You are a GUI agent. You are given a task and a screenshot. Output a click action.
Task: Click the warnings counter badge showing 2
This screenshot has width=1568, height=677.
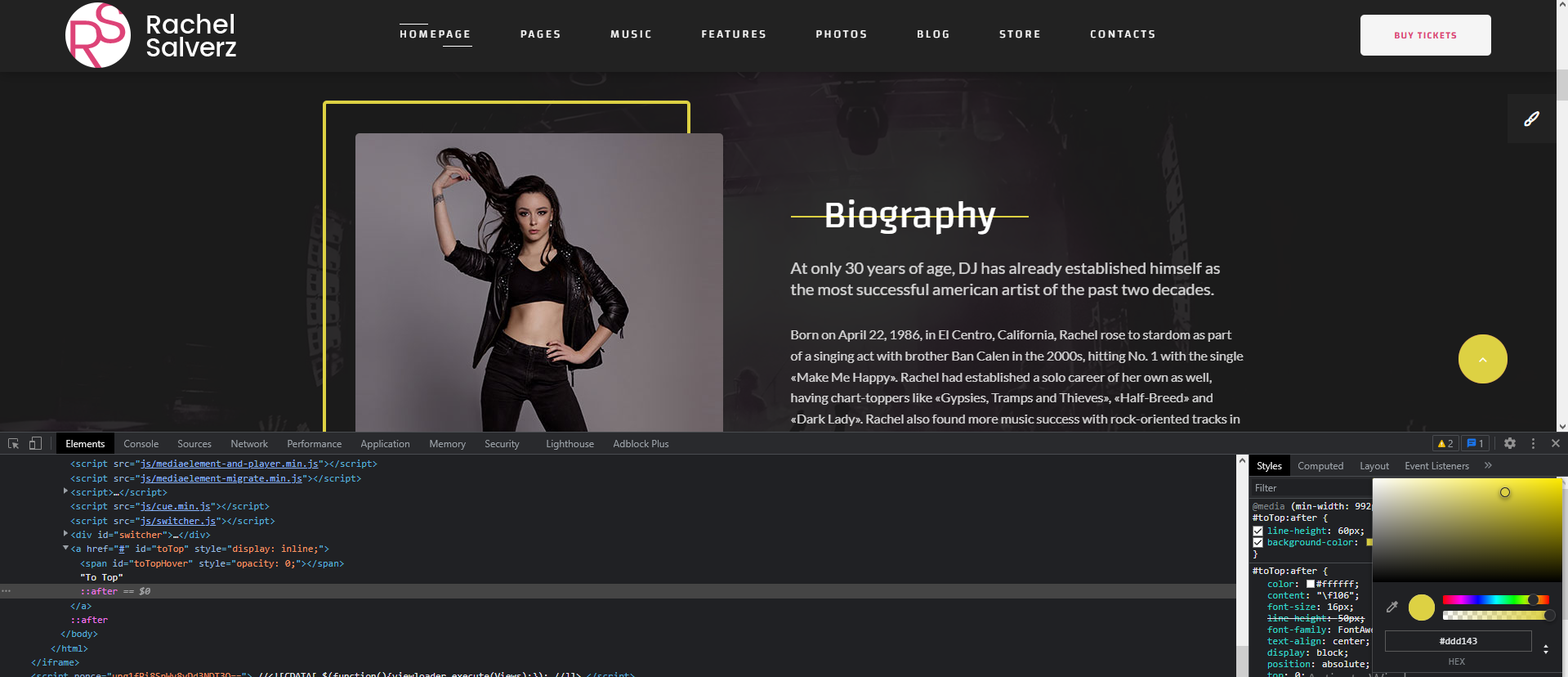[1445, 443]
